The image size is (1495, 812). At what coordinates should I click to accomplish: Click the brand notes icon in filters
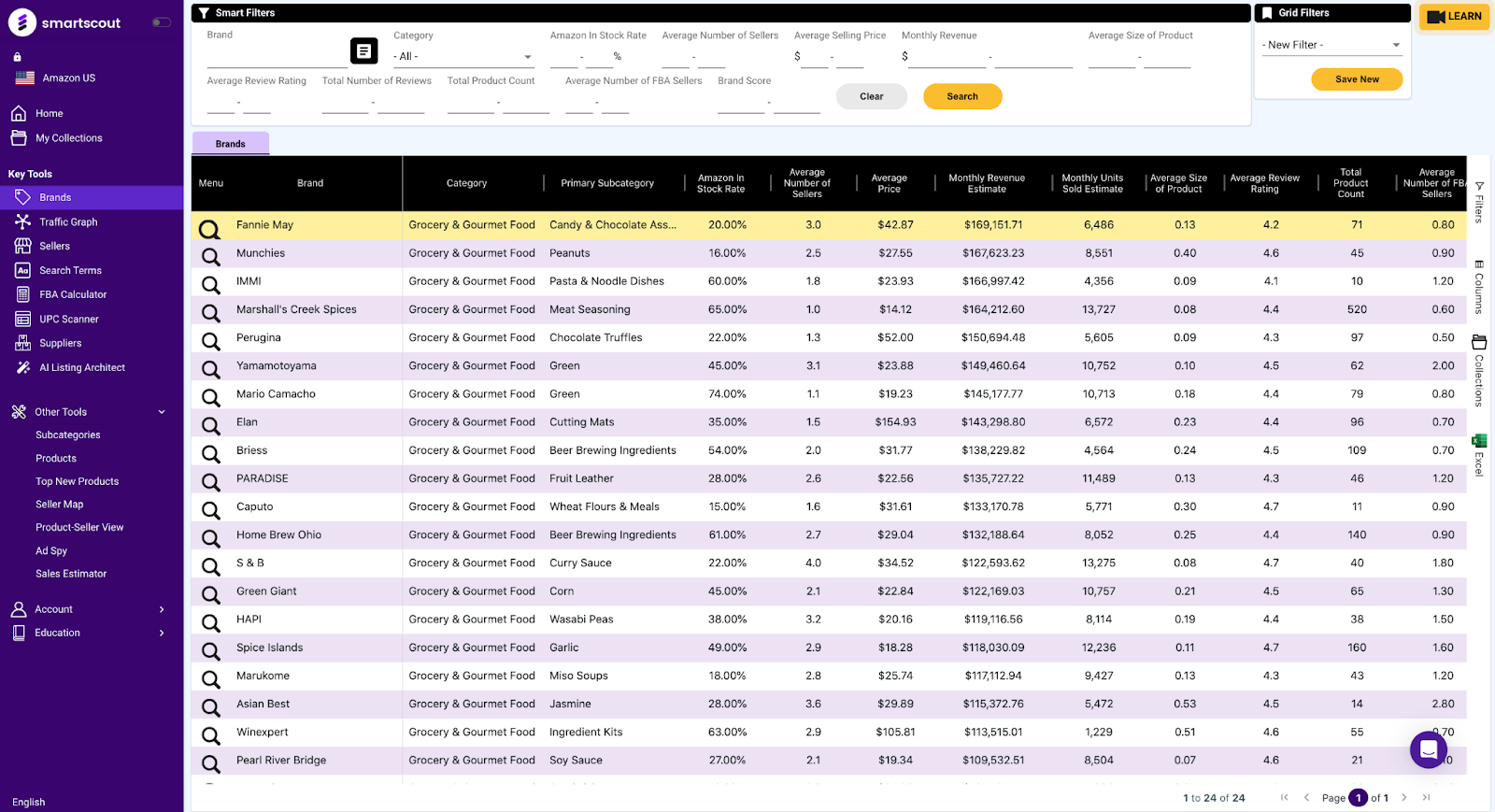coord(363,51)
